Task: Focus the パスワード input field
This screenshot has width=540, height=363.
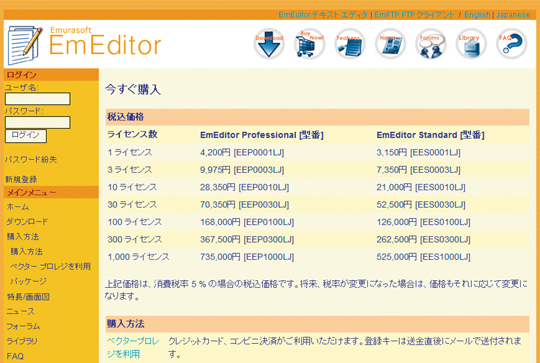Action: click(x=38, y=122)
